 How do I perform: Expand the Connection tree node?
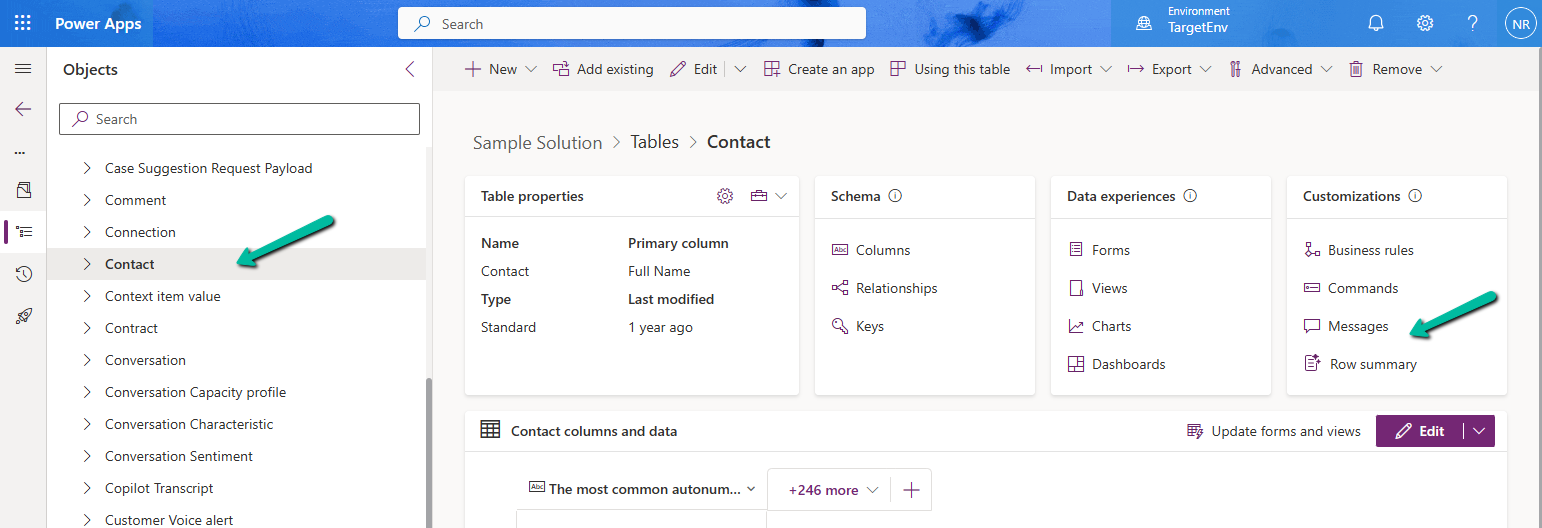(x=87, y=232)
